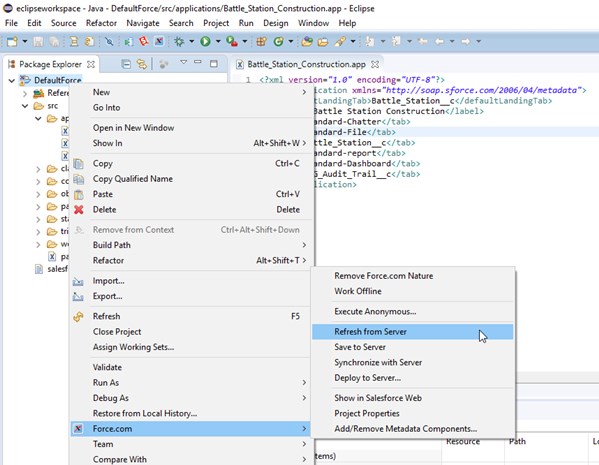Choose Validate in context menu
The image size is (599, 465).
pos(190,367)
